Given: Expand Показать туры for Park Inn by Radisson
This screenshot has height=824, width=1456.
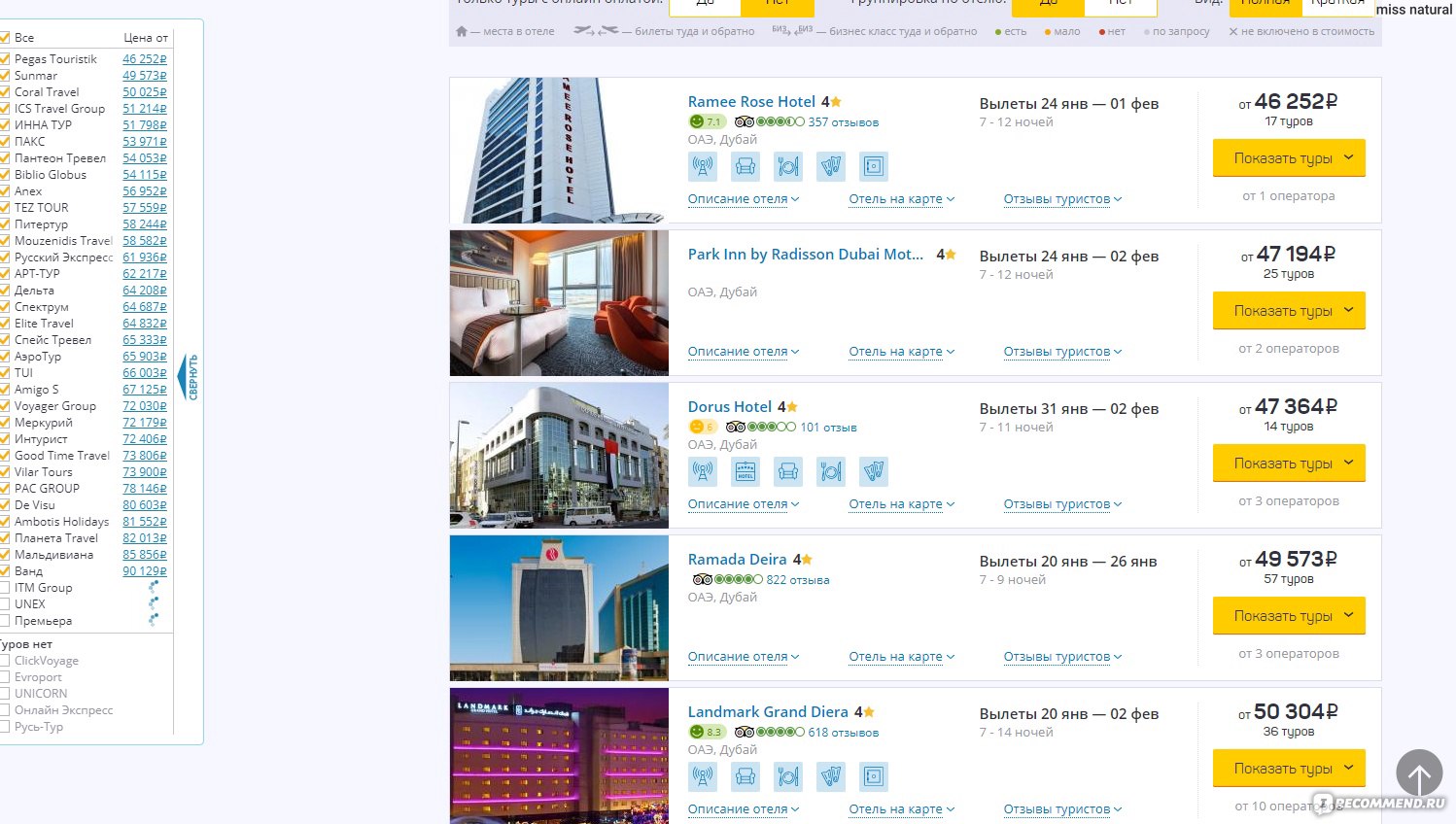Looking at the screenshot, I should pyautogui.click(x=1289, y=310).
